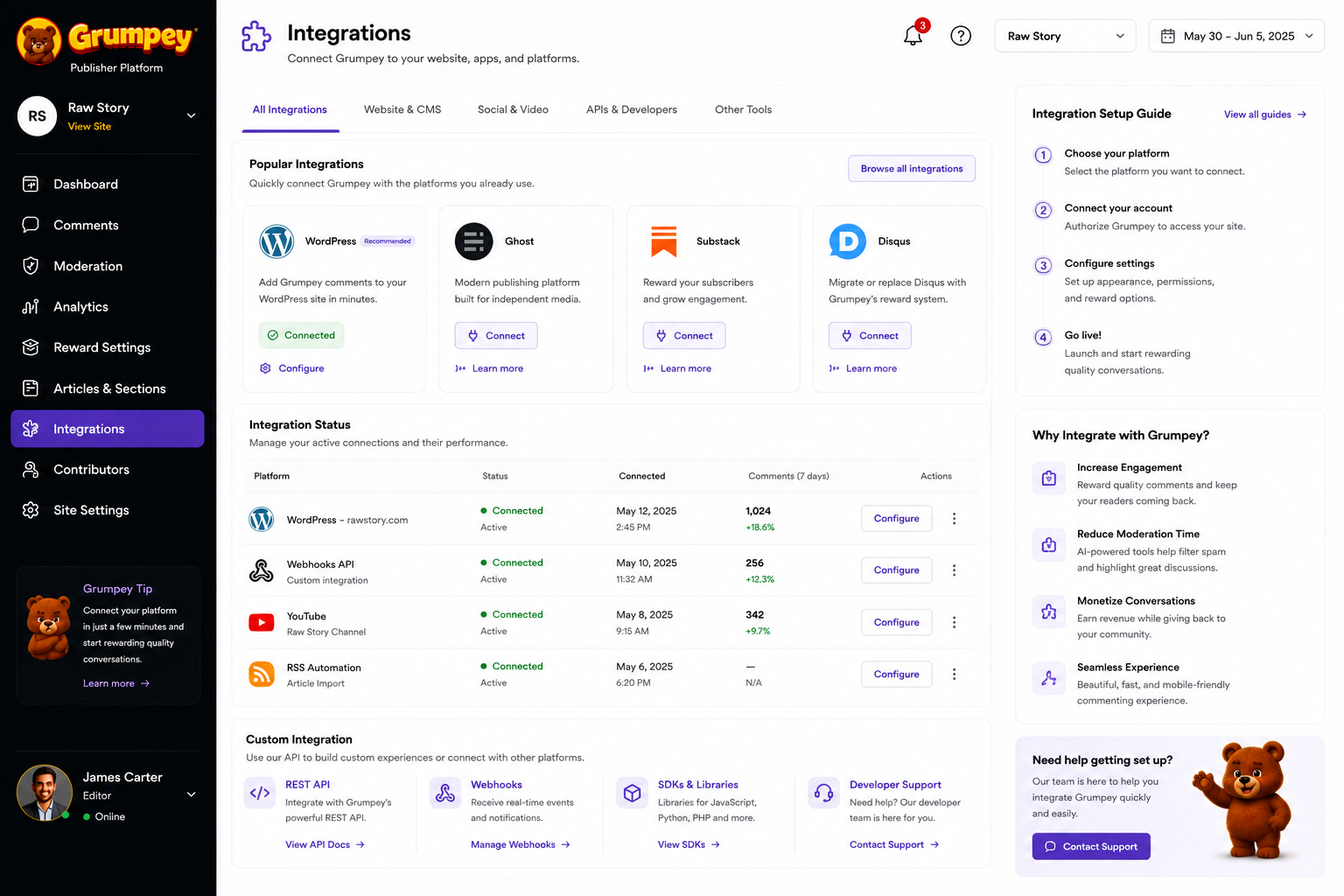Click the Developer Support headset icon
Screen dimensions: 1344x896
(x=823, y=793)
